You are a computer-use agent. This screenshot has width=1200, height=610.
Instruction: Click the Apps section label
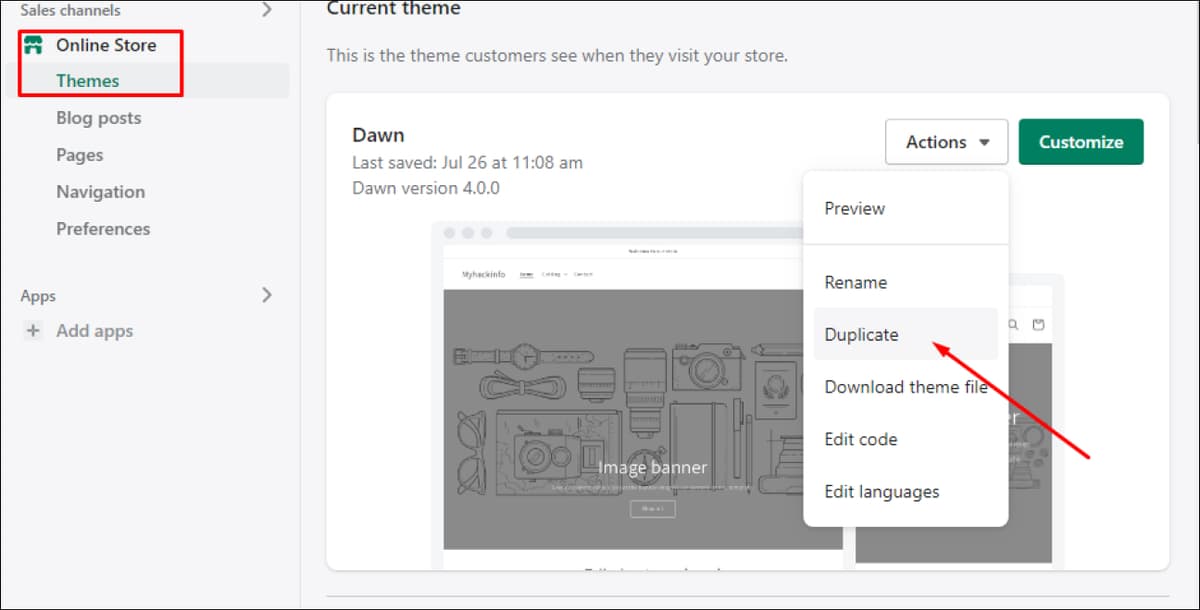click(38, 296)
